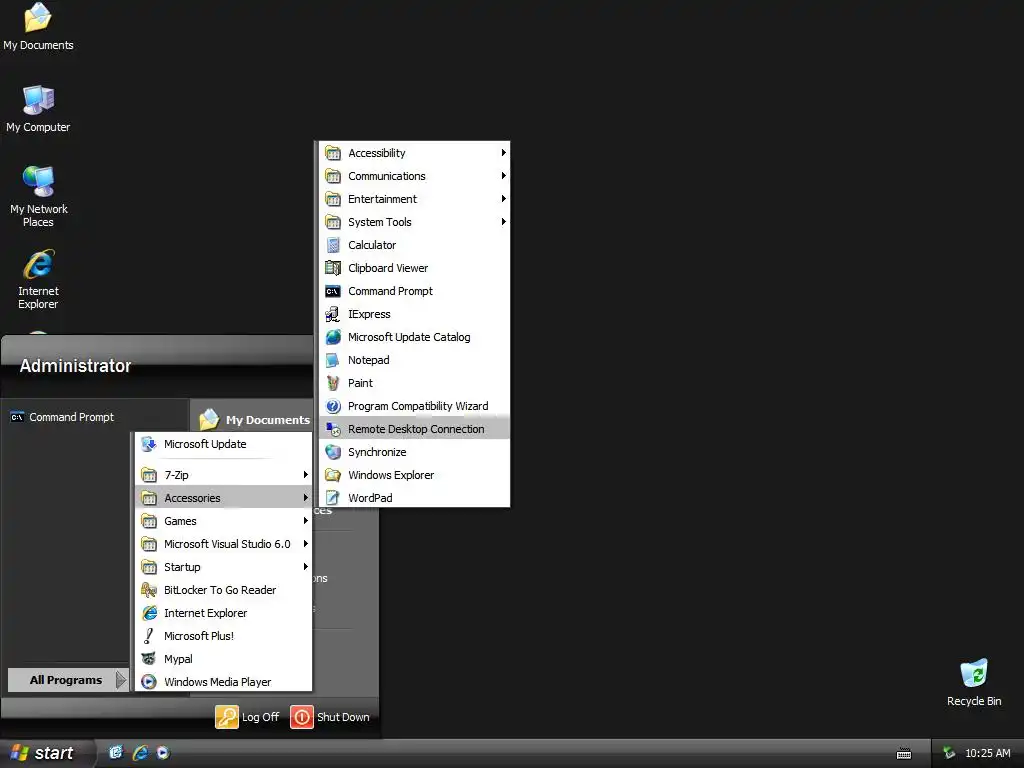This screenshot has height=768, width=1024.
Task: Launch Notepad
Action: click(x=415, y=360)
